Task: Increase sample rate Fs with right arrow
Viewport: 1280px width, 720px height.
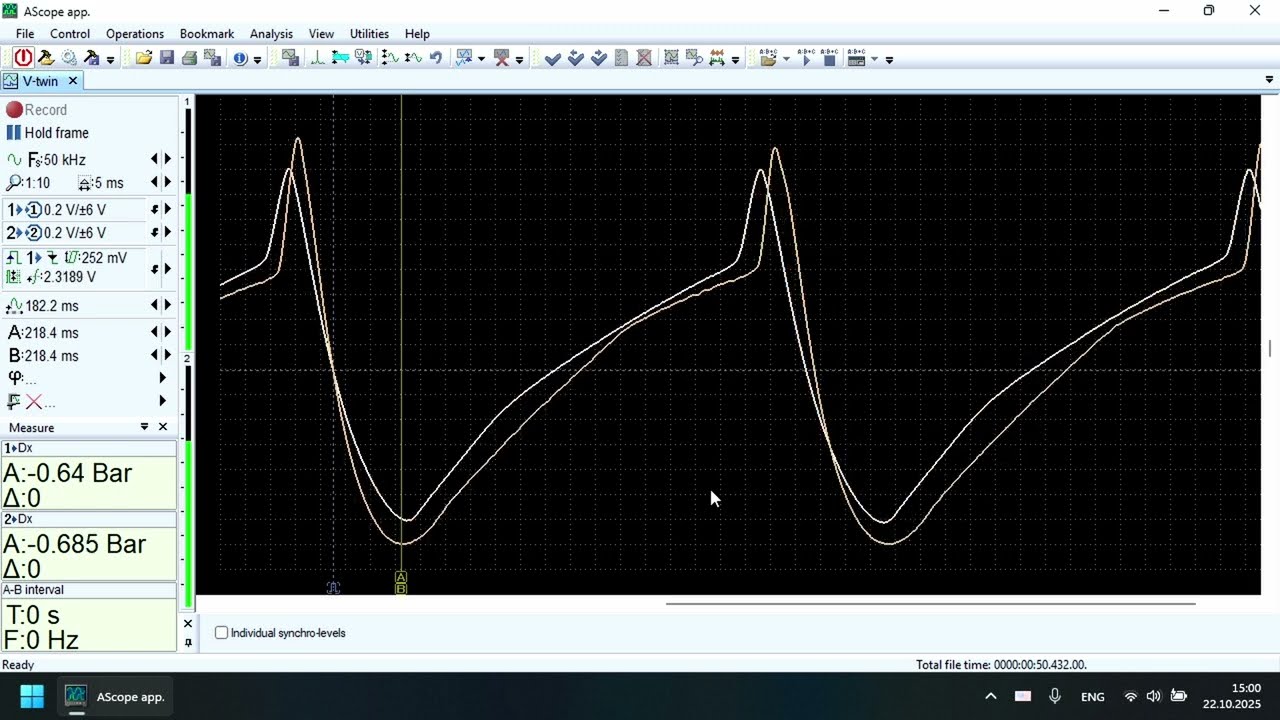Action: (x=168, y=159)
